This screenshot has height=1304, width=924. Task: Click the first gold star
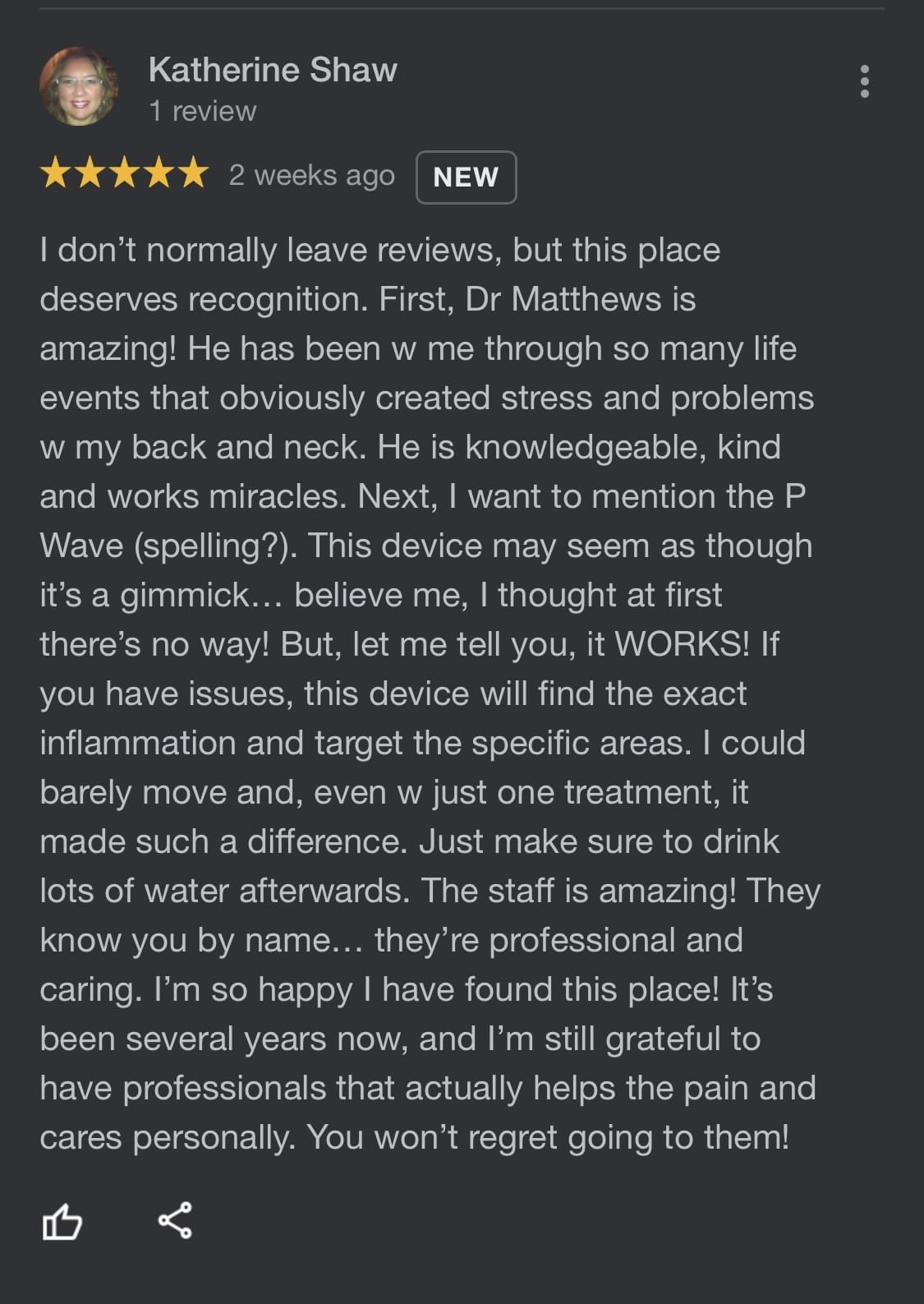point(56,174)
